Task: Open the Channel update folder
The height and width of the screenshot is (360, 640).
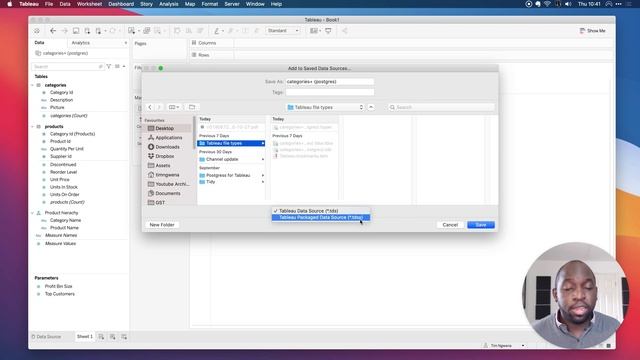Action: [x=231, y=159]
